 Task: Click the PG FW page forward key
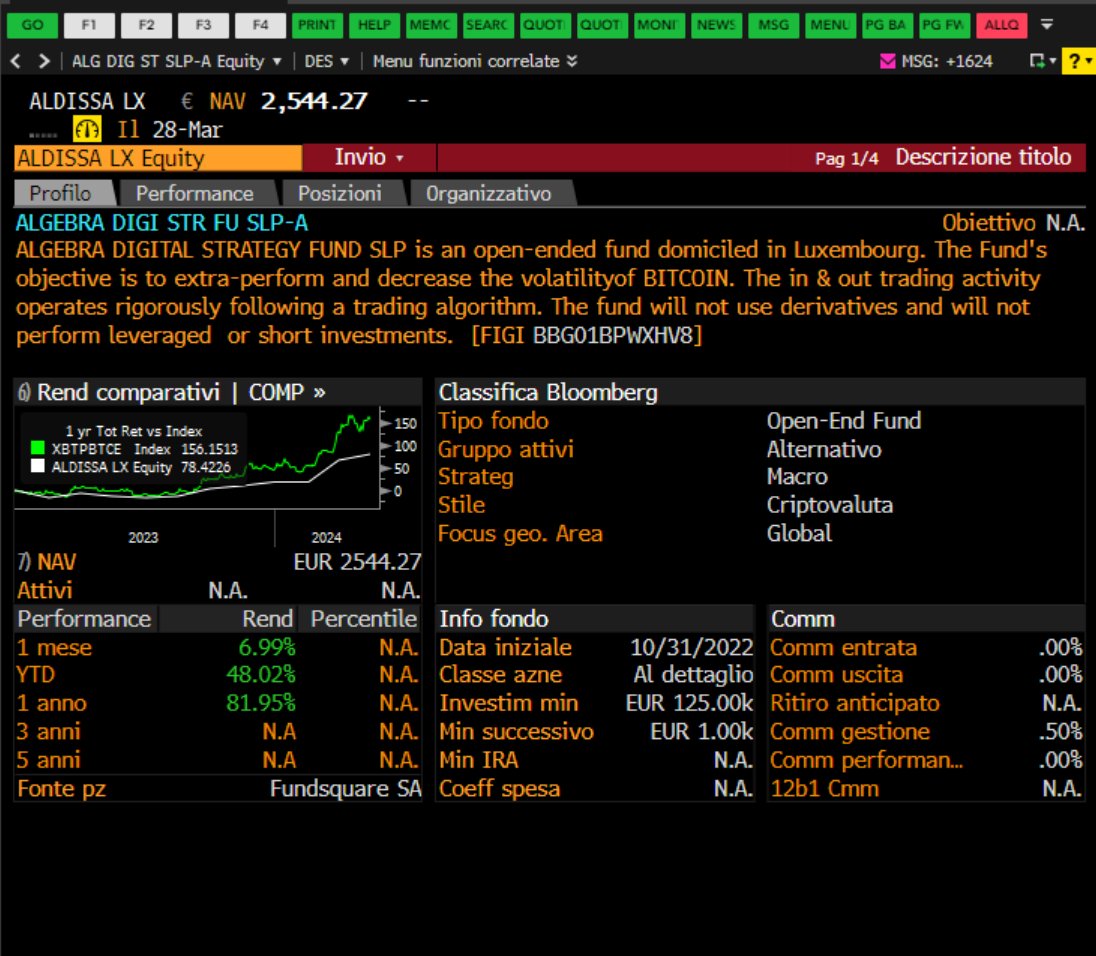(945, 25)
